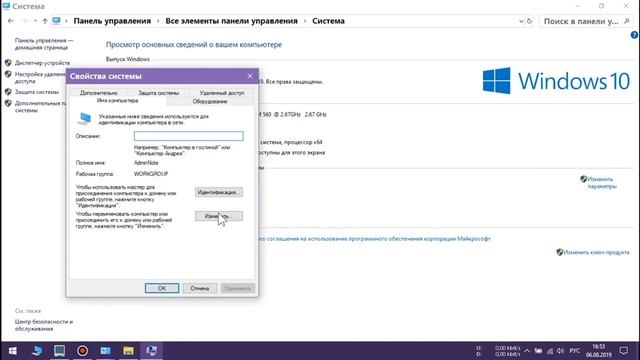Image resolution: width=640 pixels, height=360 pixels.
Task: Open 'Панель управления — домашняя страница' link
Action: [44, 44]
